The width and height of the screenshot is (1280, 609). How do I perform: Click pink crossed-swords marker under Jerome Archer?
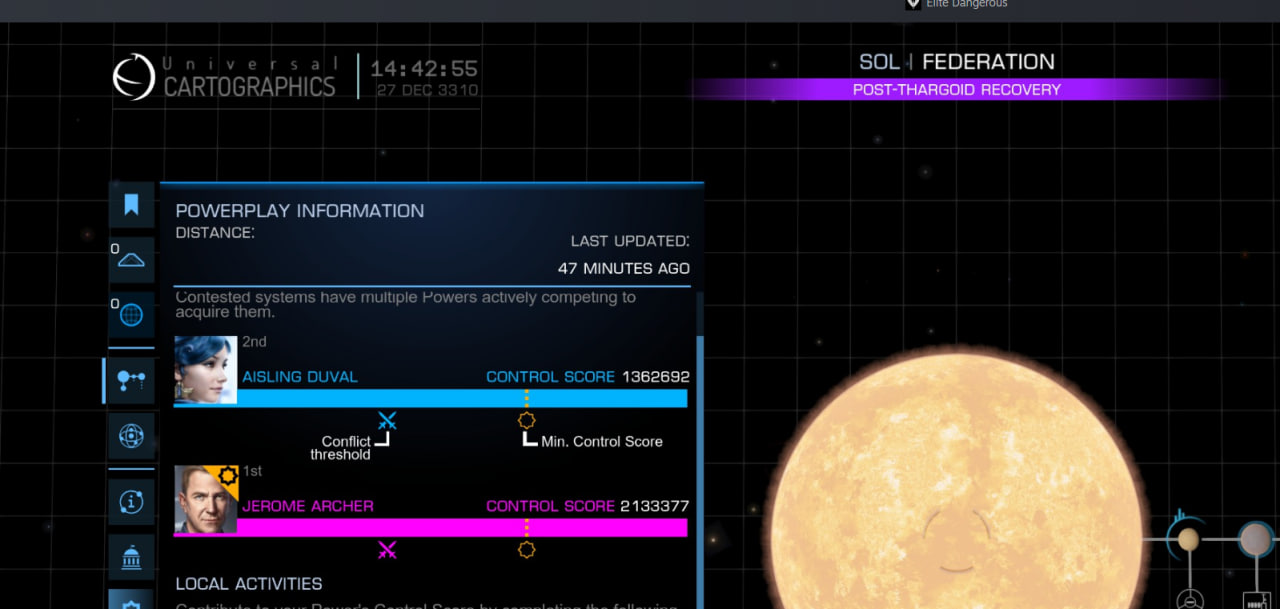tap(387, 549)
